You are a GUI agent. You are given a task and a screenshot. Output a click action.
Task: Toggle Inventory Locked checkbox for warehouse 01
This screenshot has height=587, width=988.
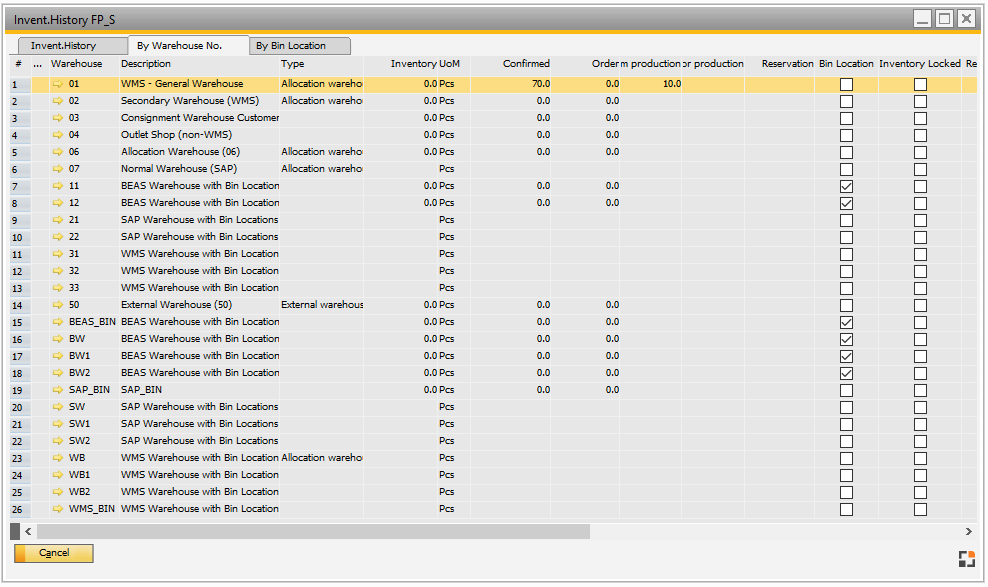(920, 84)
